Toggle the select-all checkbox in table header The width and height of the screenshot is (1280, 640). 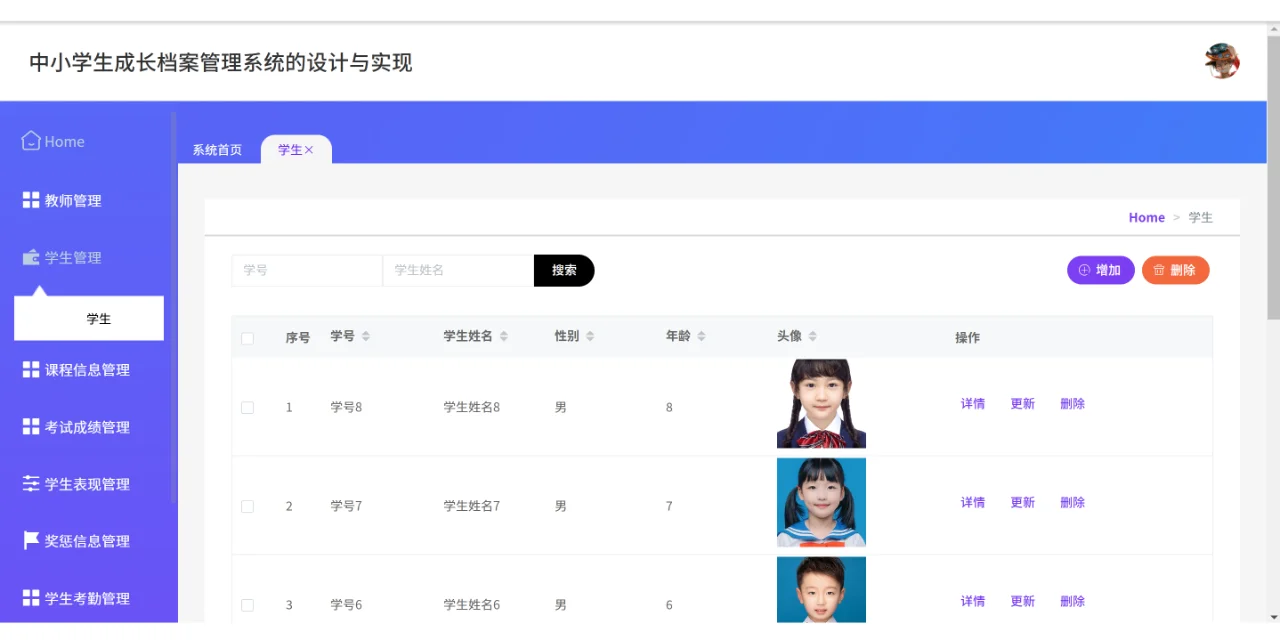248,338
